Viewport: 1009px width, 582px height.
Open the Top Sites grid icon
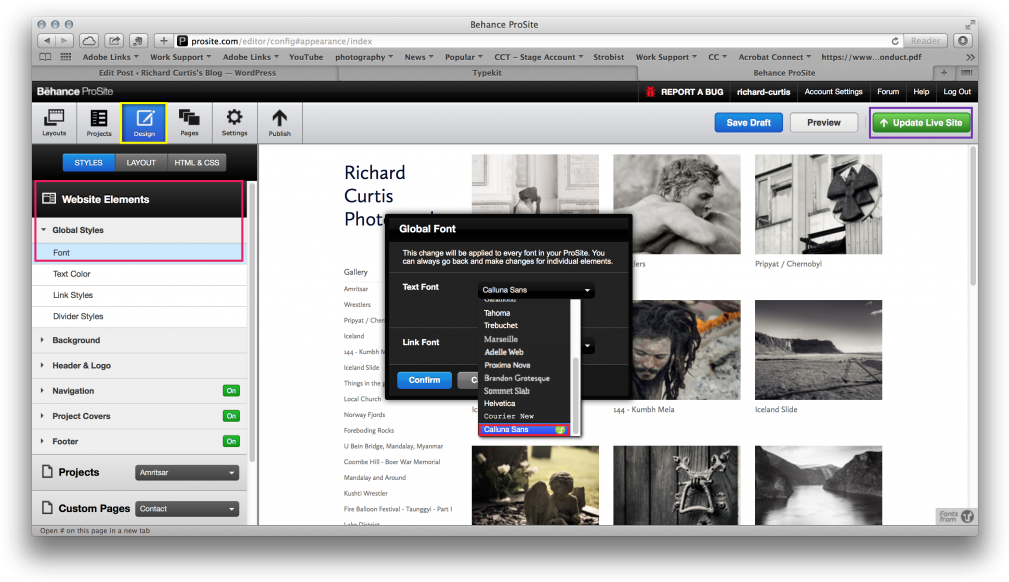(x=66, y=57)
